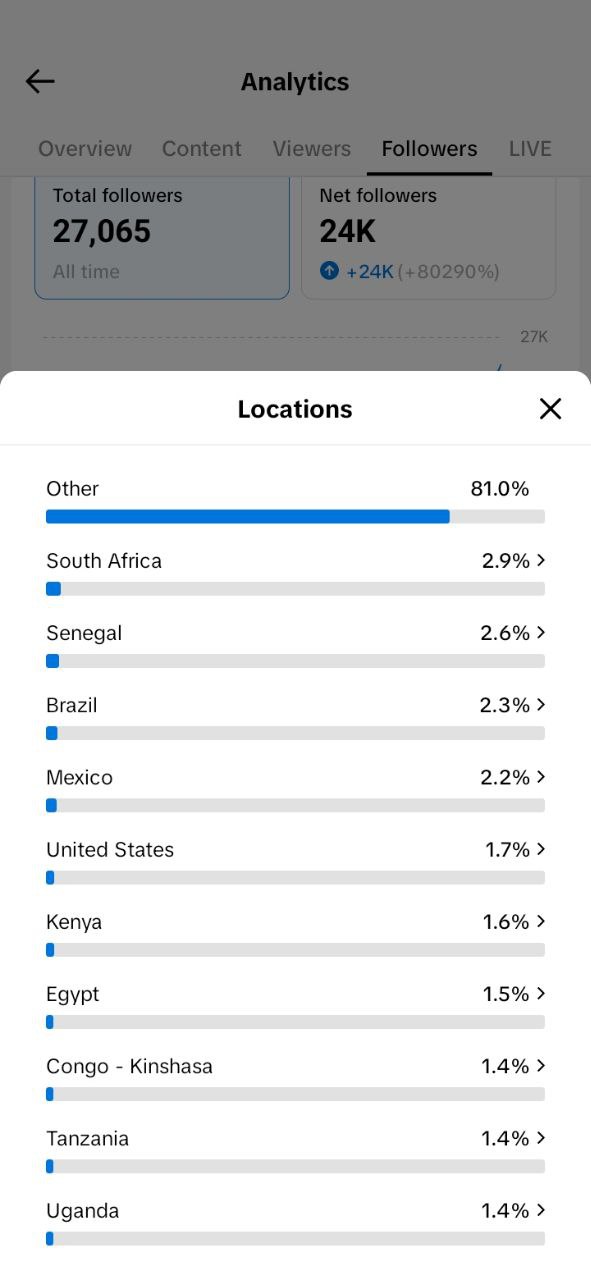Image resolution: width=591 pixels, height=1280 pixels.
Task: Open Brazil chevron arrow
Action: 541,704
